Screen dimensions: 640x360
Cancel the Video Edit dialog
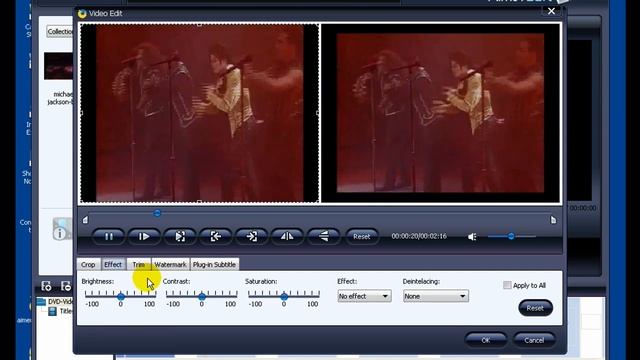pos(534,340)
